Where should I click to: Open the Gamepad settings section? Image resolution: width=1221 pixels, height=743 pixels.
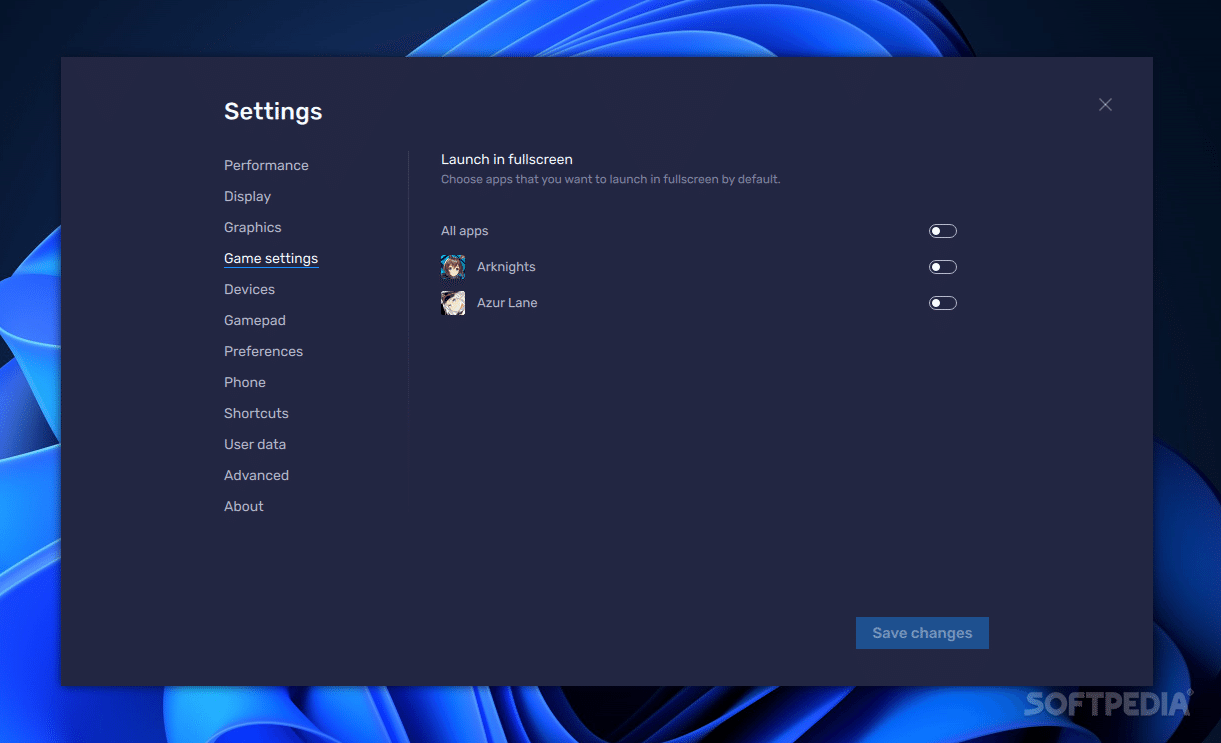pyautogui.click(x=255, y=320)
